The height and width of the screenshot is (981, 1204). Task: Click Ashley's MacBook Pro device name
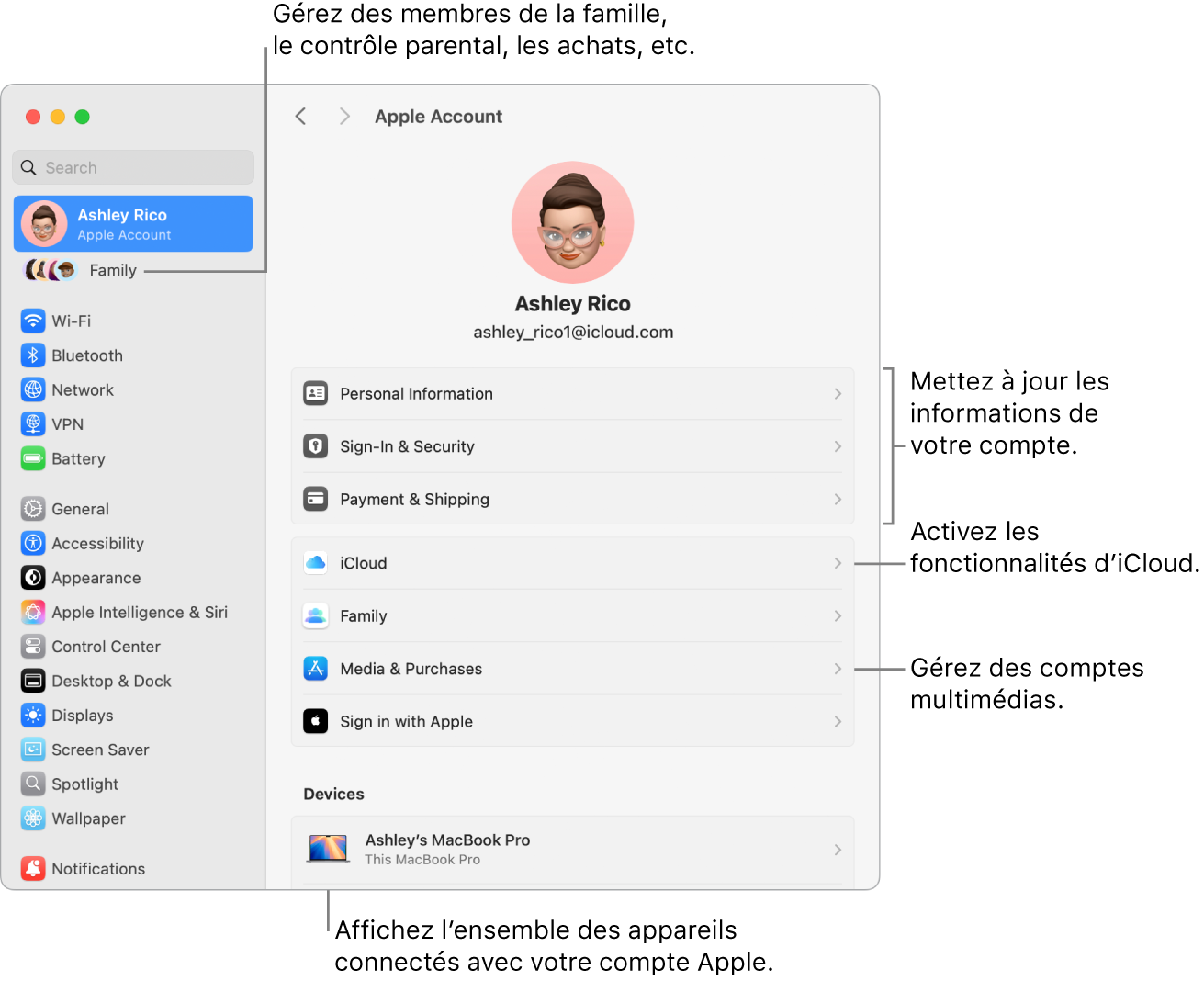point(447,840)
